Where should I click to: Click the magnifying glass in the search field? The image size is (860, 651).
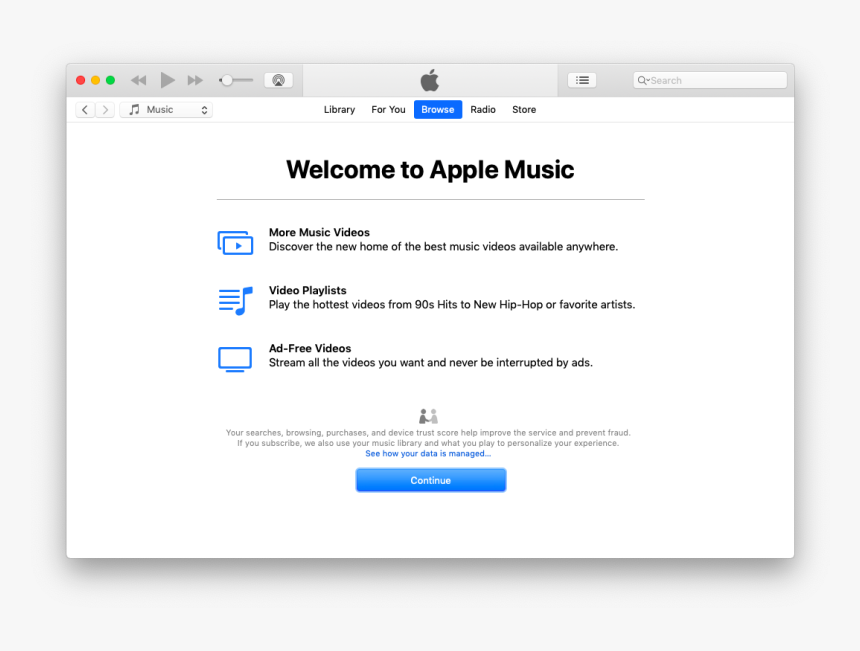[641, 79]
